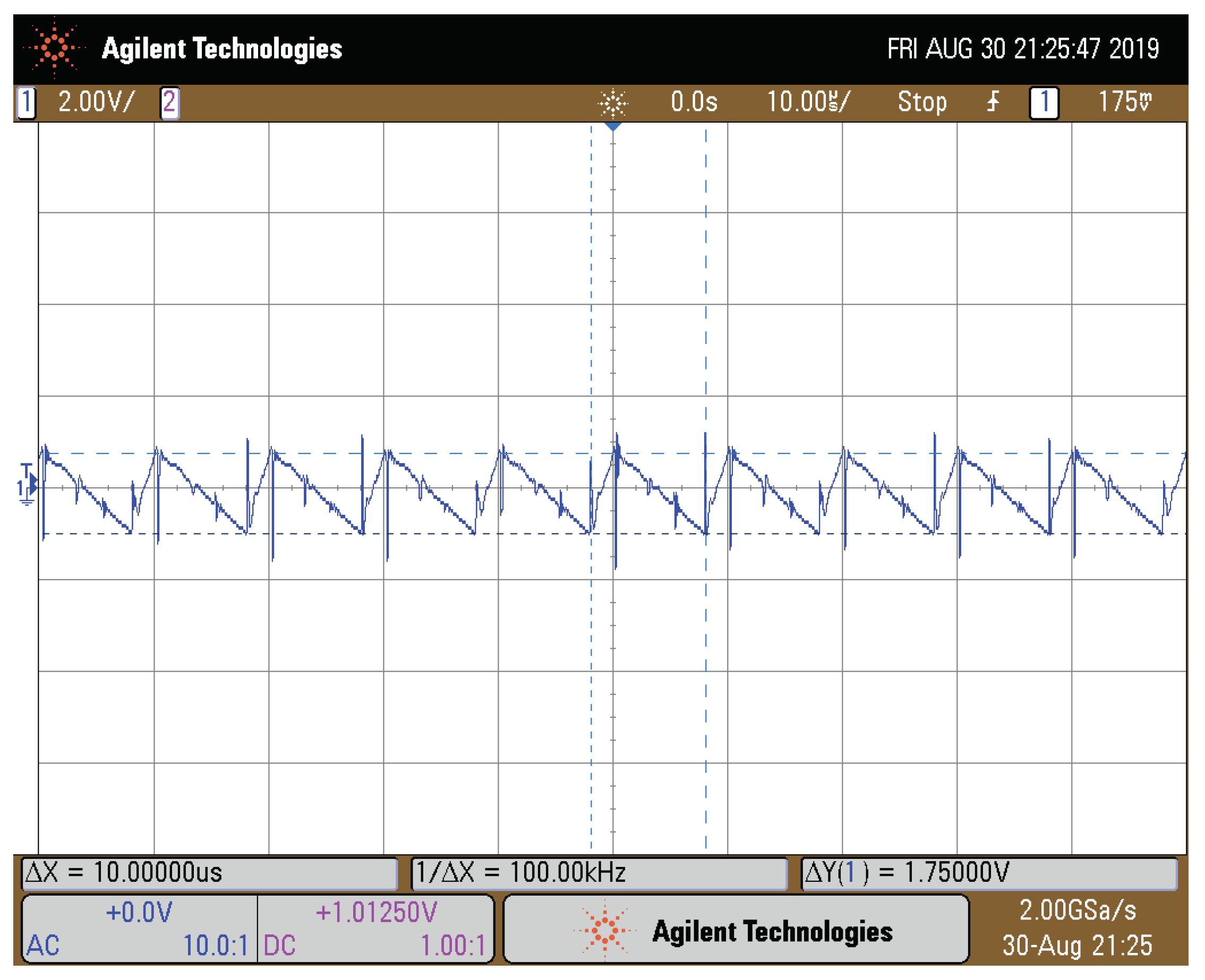Click the rising edge trigger slope icon
Viewport: 1205px width, 980px height.
[993, 102]
